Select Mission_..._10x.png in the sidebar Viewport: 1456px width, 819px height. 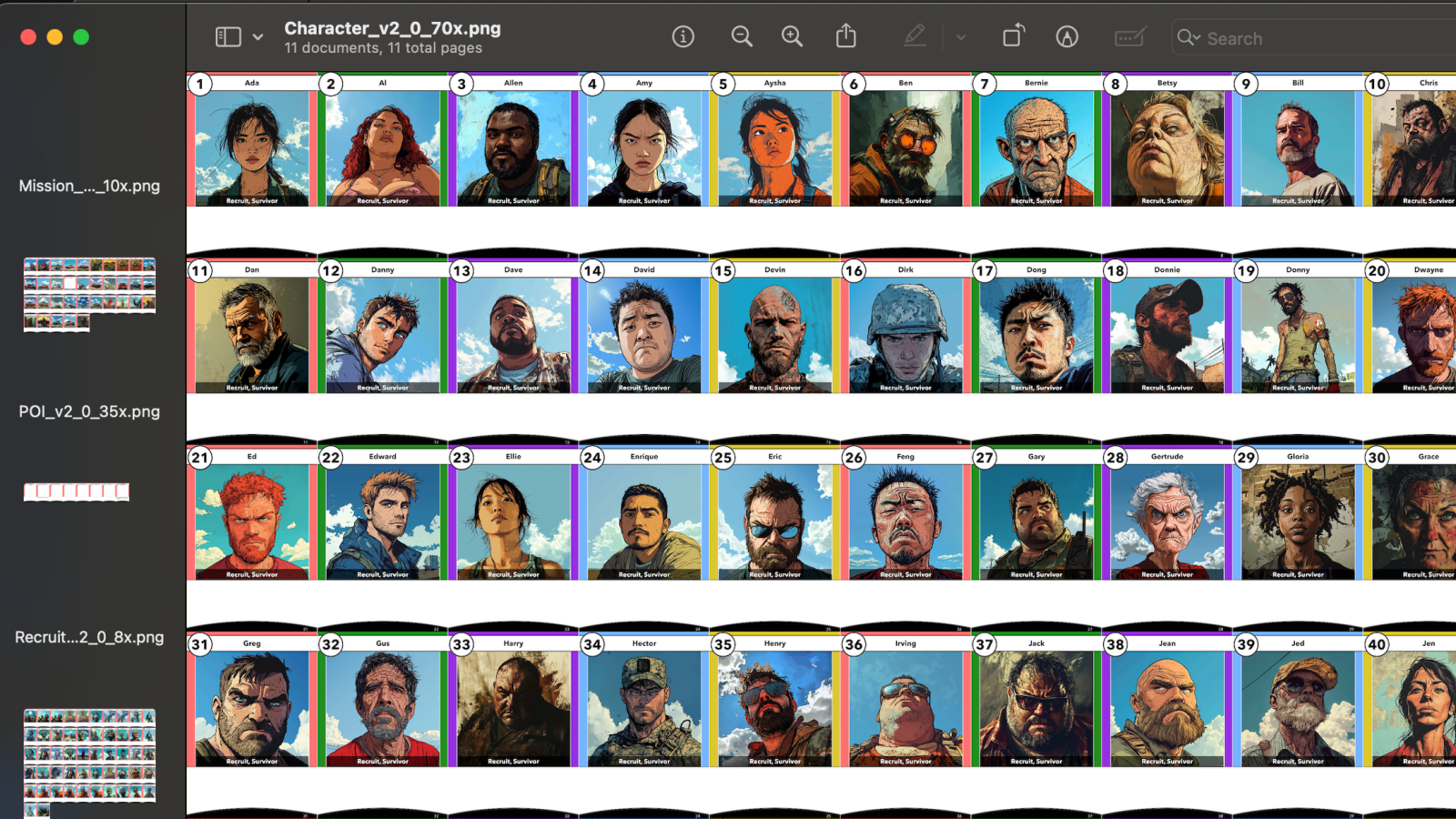click(89, 186)
